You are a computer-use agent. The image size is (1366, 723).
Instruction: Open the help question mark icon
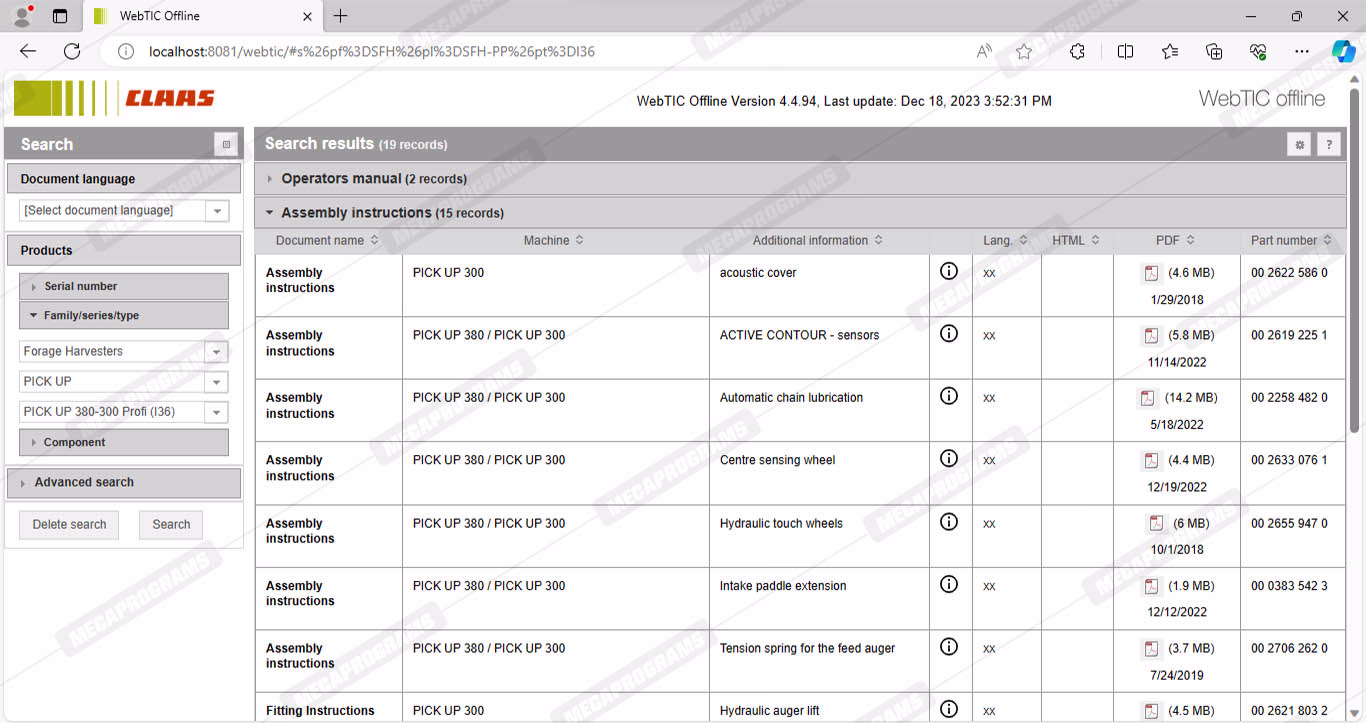point(1328,145)
